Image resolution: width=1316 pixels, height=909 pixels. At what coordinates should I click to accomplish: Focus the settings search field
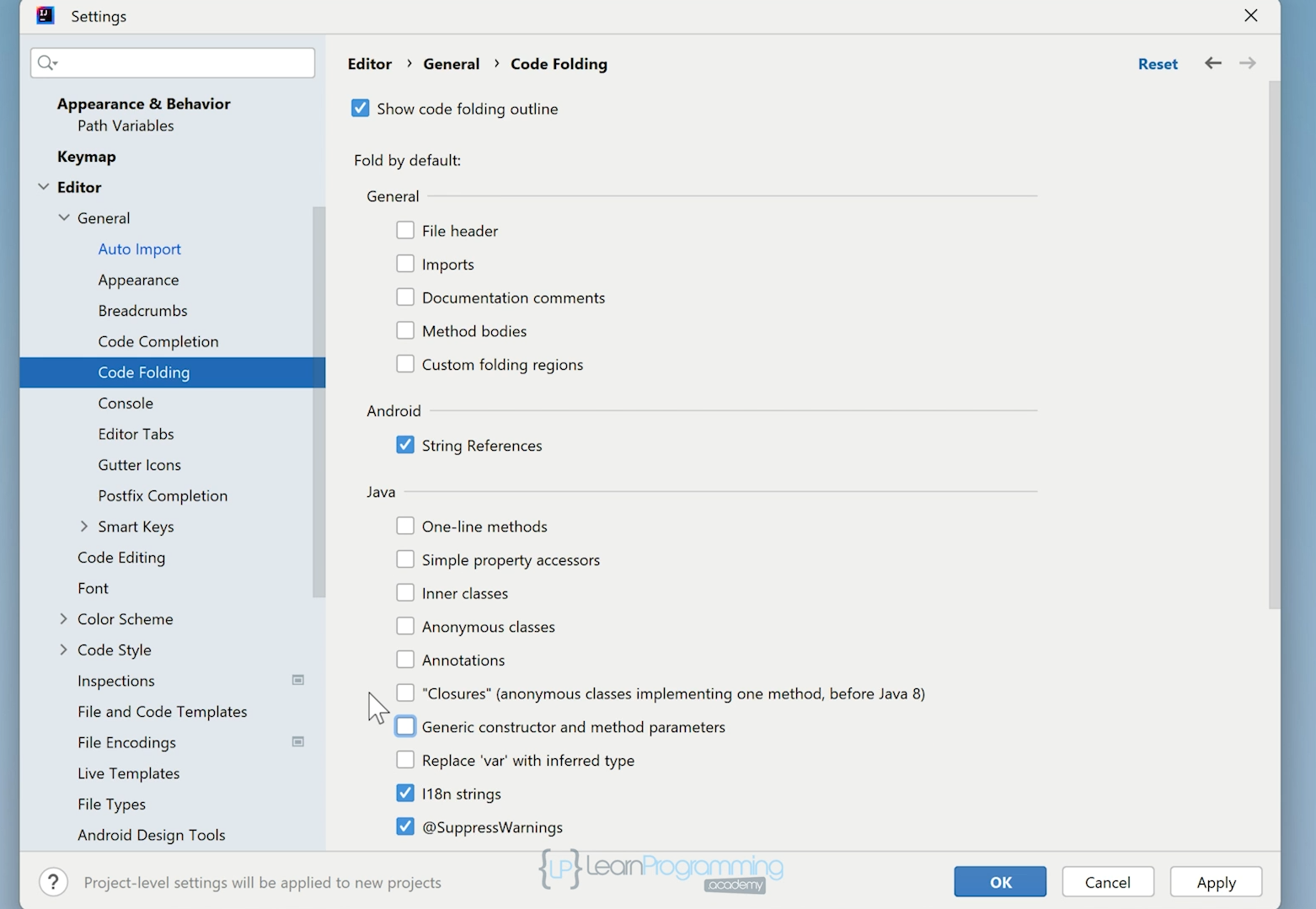(173, 63)
